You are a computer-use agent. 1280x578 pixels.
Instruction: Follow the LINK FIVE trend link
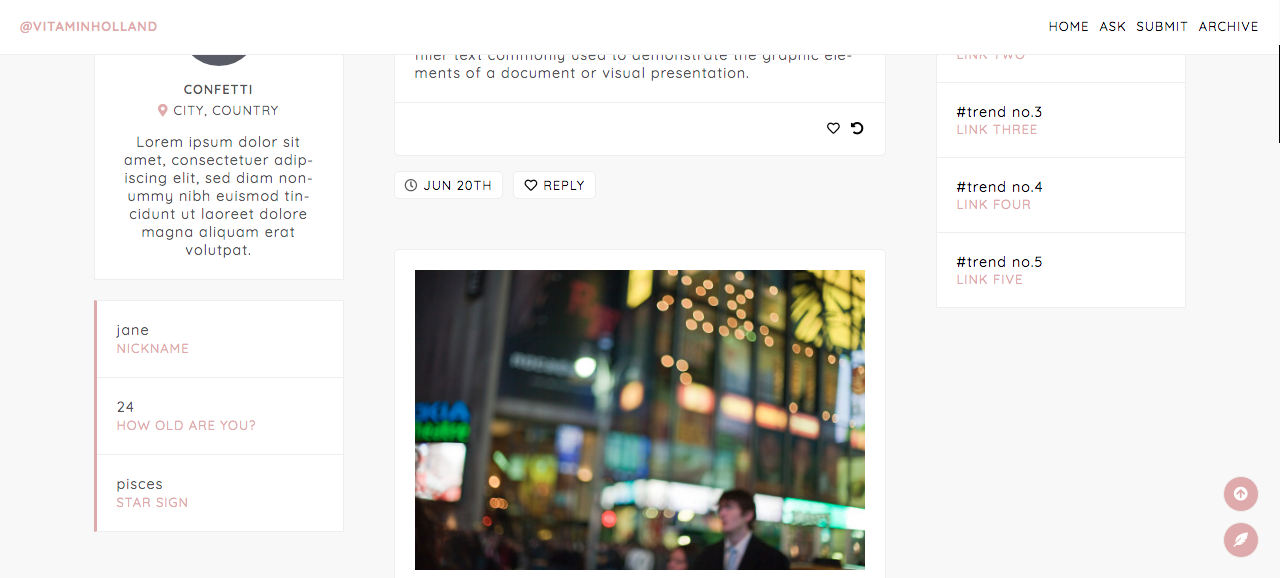click(x=990, y=280)
